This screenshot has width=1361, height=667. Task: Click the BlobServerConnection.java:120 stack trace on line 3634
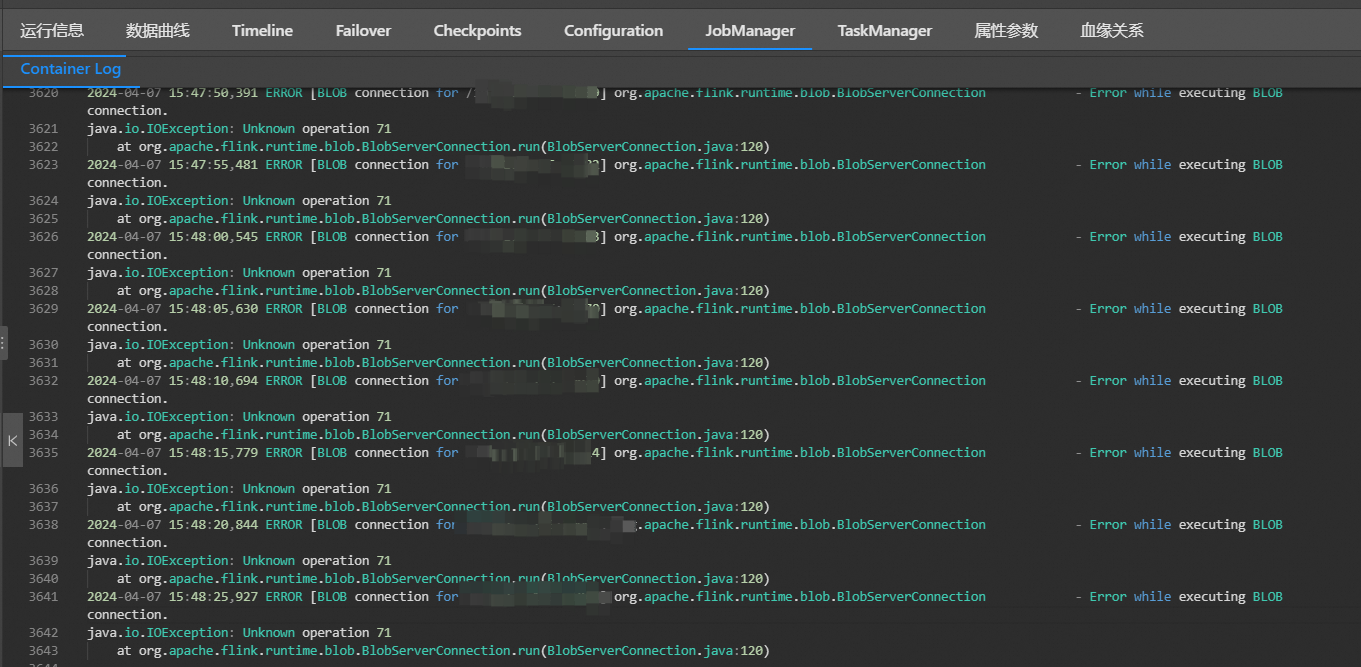click(x=655, y=434)
